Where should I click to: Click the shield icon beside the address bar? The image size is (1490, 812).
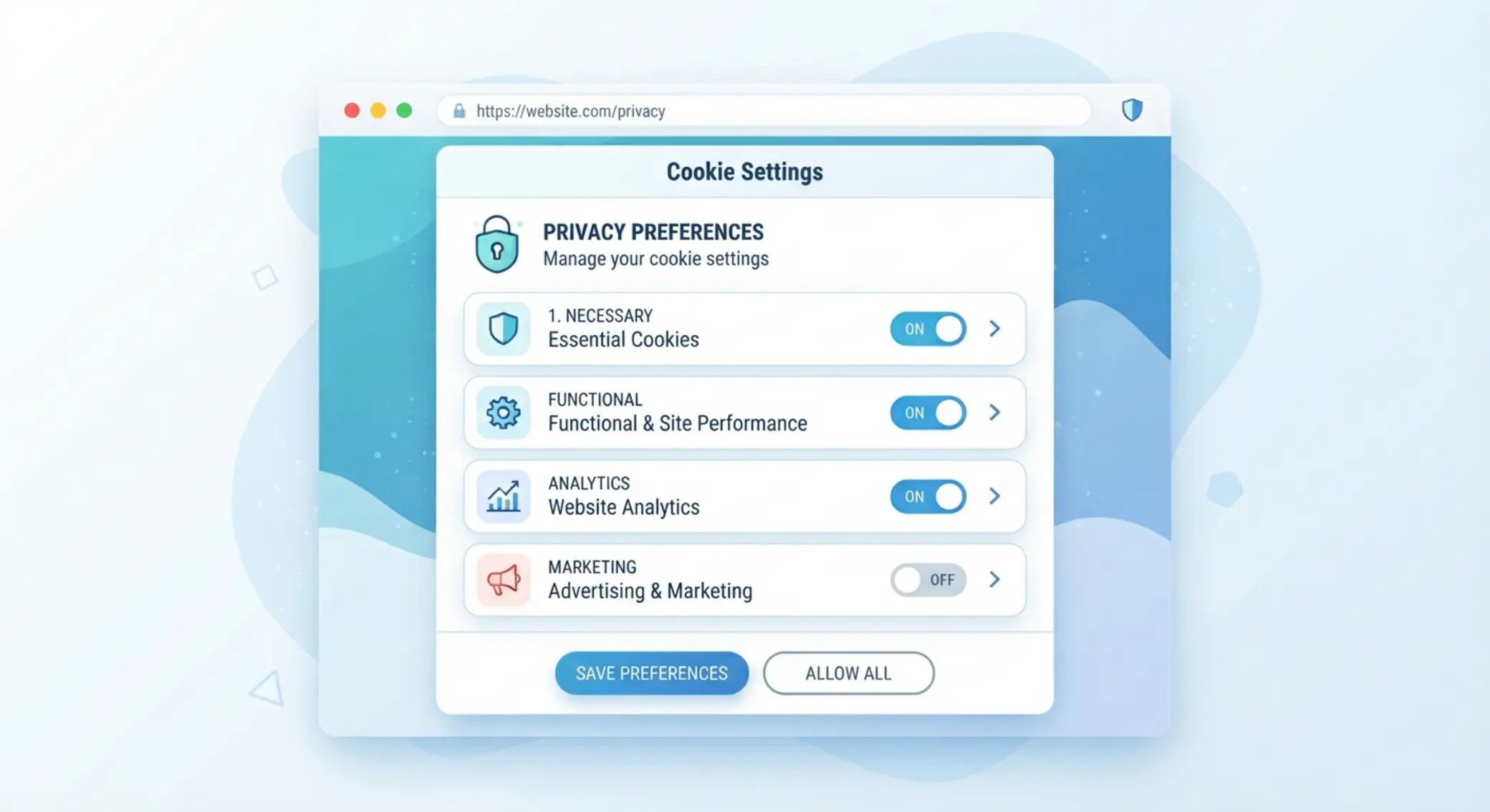tap(1132, 110)
